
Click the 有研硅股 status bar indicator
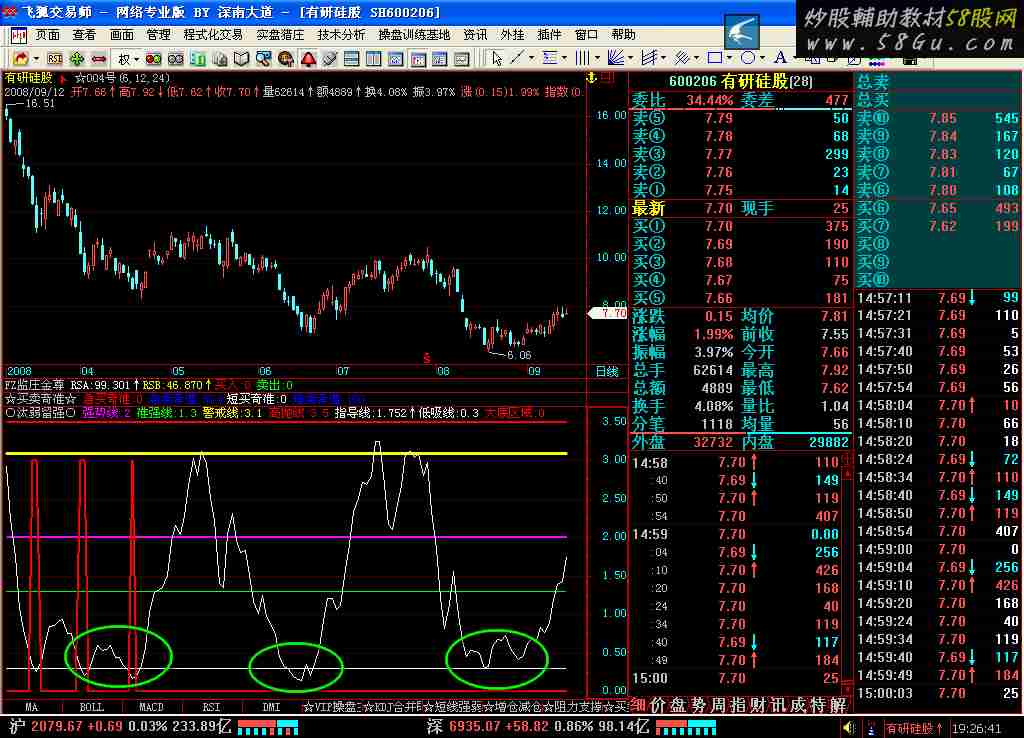click(x=914, y=728)
